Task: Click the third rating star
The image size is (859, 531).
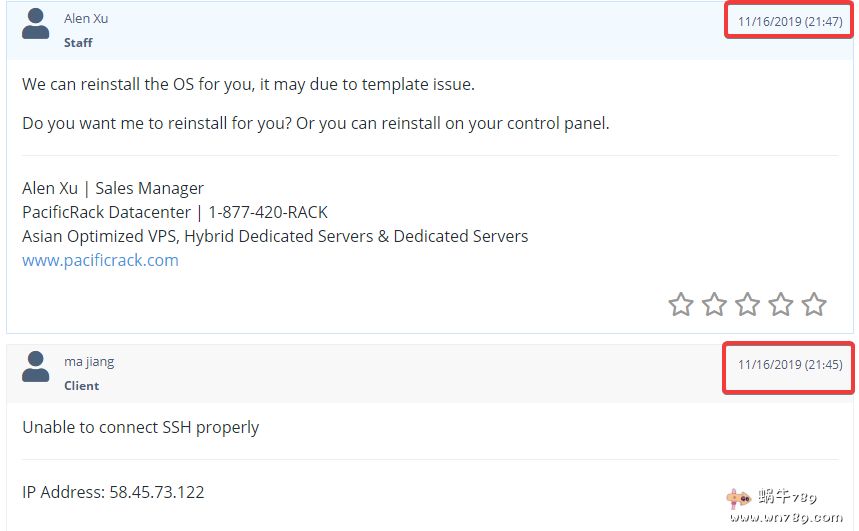Action: point(748,304)
